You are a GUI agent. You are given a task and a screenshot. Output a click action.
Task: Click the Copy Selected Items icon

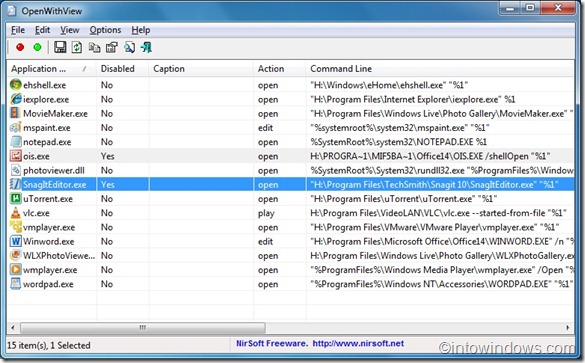pos(94,47)
